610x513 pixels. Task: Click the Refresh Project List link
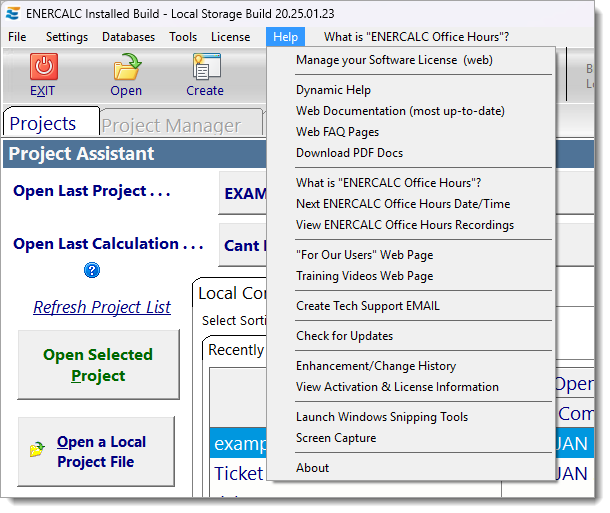point(102,307)
